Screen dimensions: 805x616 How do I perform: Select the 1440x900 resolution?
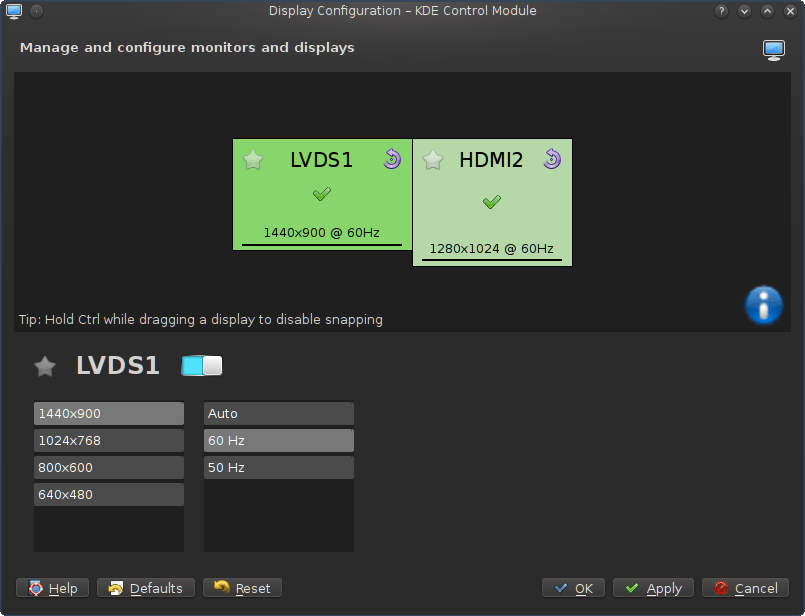[109, 414]
